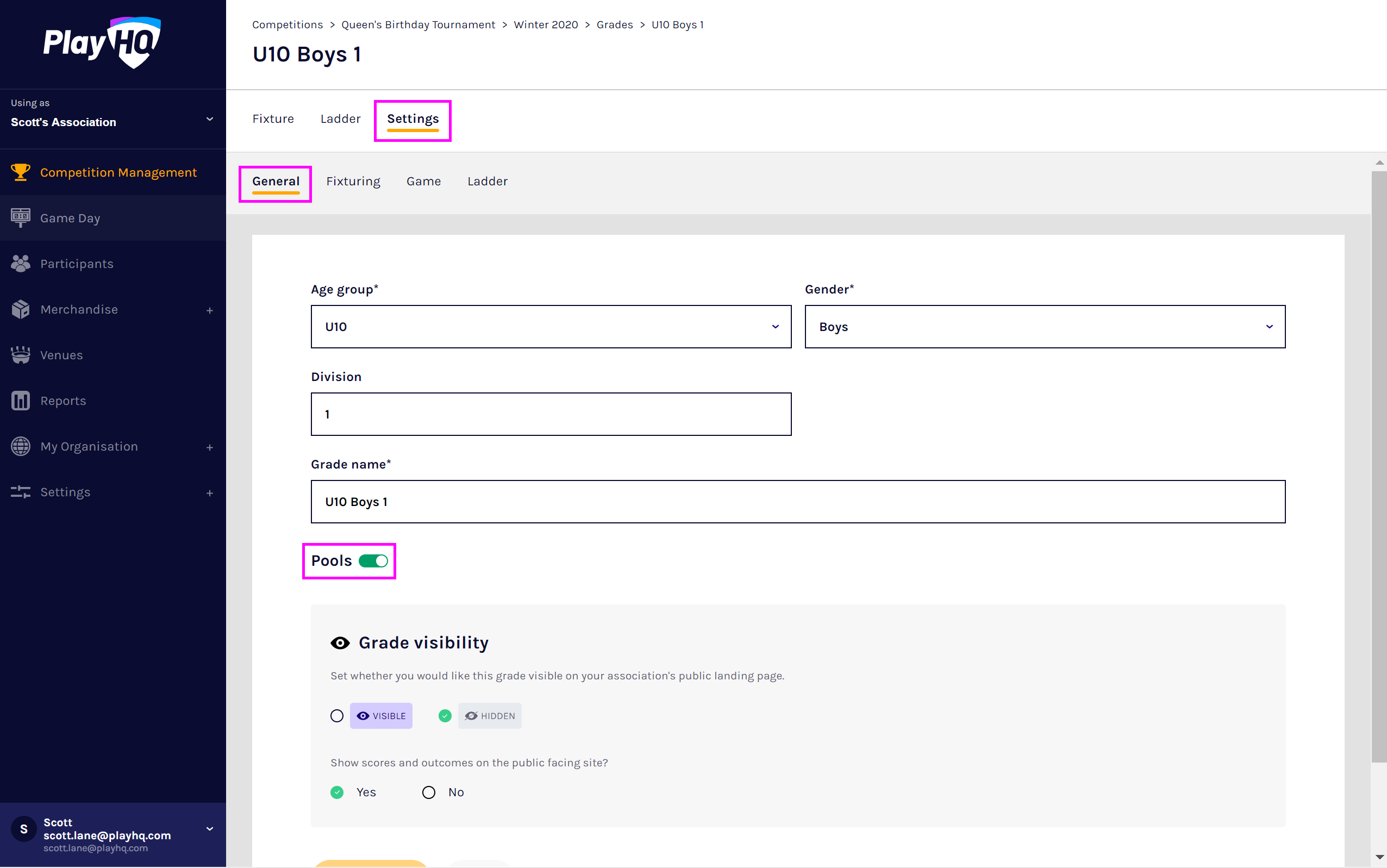Click into the Division input field
1387x868 pixels.
point(551,415)
